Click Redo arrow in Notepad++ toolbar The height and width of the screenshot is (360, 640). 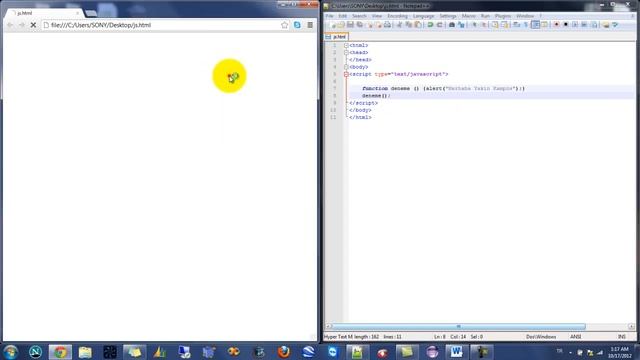click(440, 25)
